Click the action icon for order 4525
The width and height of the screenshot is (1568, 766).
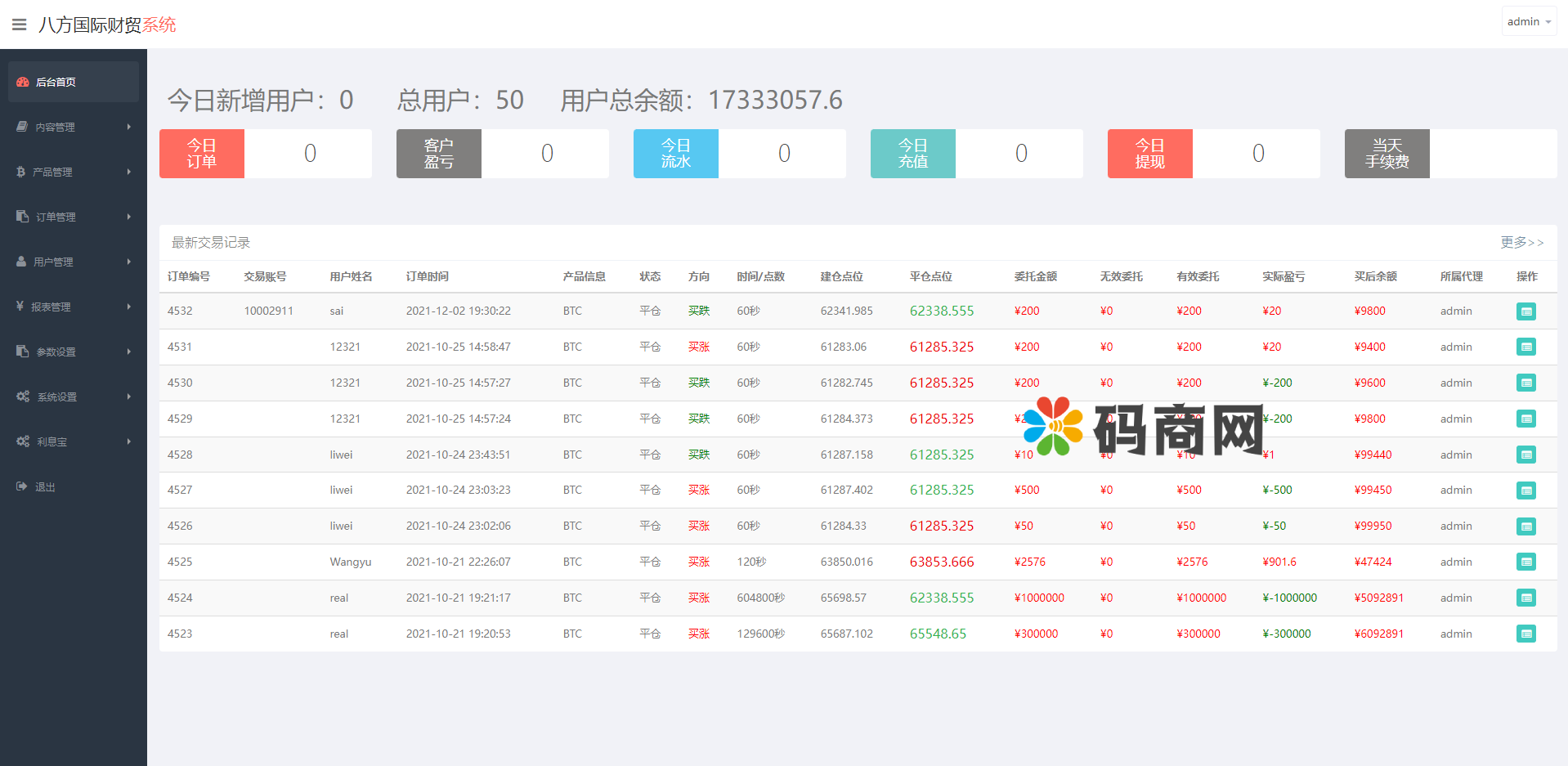1525,562
